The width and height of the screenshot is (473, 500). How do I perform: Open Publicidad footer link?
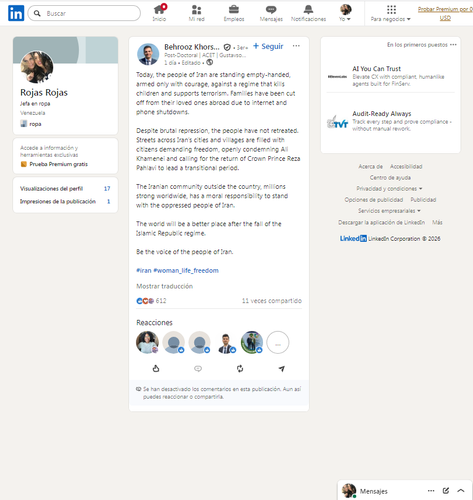click(x=423, y=200)
